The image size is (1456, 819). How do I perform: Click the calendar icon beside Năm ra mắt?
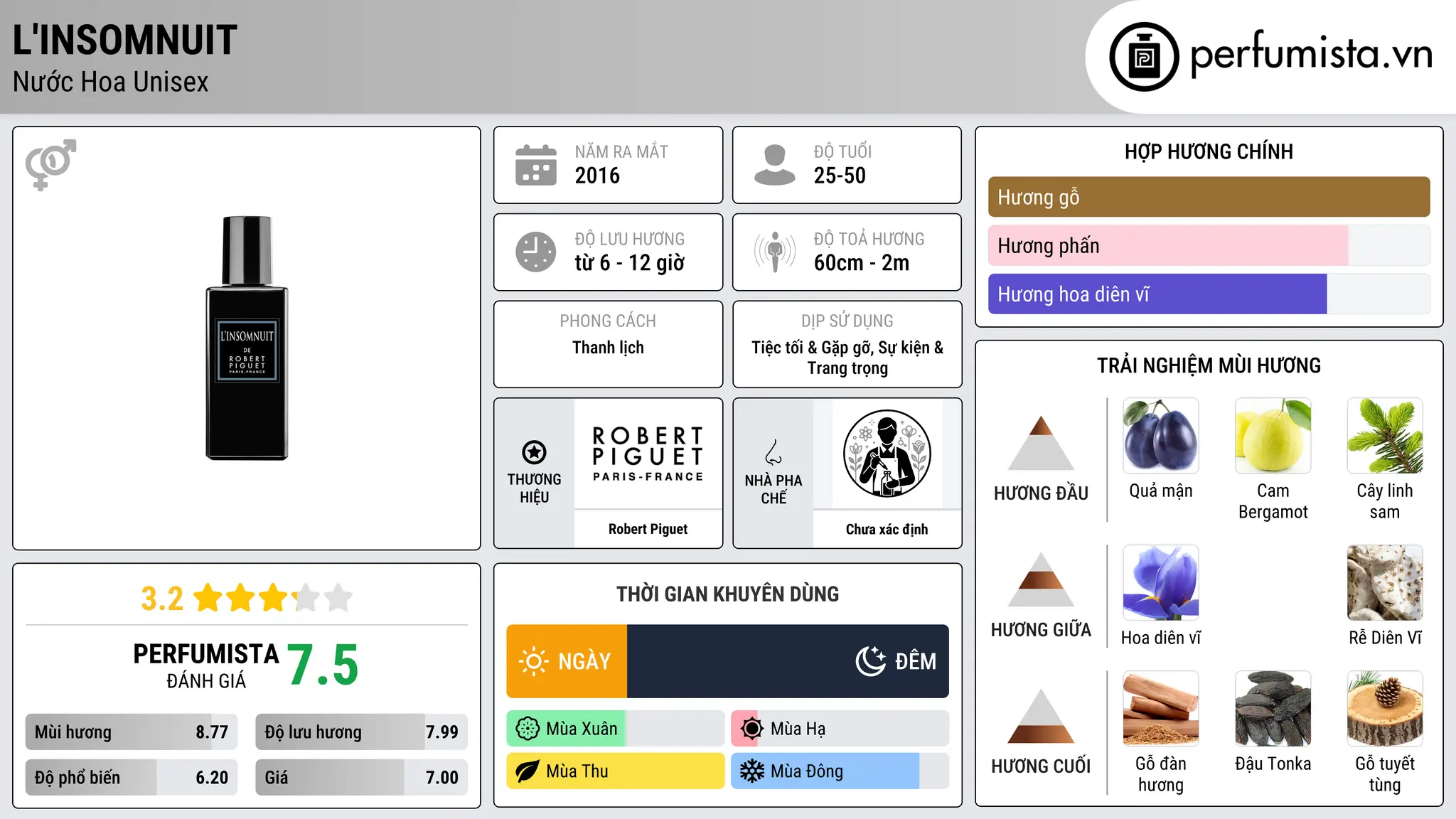point(536,165)
